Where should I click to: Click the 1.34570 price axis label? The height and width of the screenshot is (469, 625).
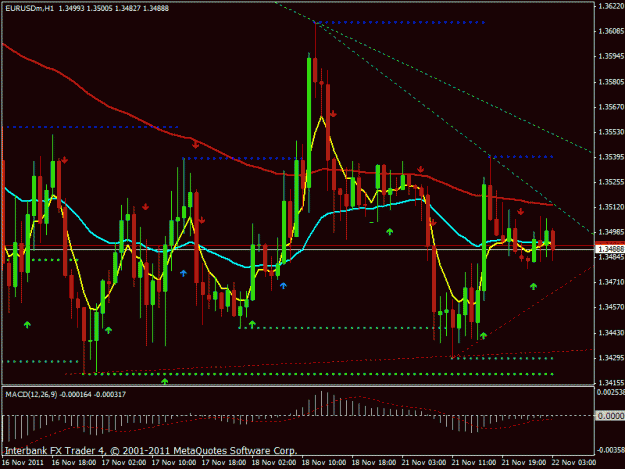(611, 307)
